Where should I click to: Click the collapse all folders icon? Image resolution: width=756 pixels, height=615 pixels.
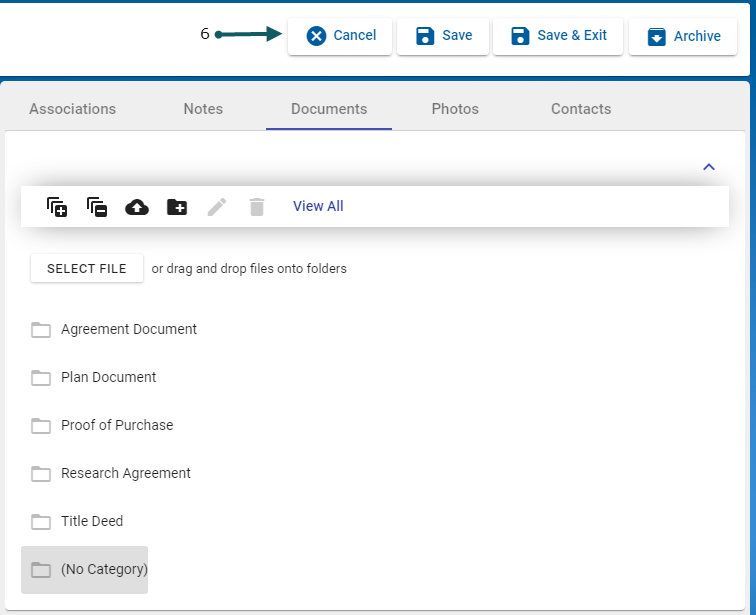pyautogui.click(x=97, y=207)
